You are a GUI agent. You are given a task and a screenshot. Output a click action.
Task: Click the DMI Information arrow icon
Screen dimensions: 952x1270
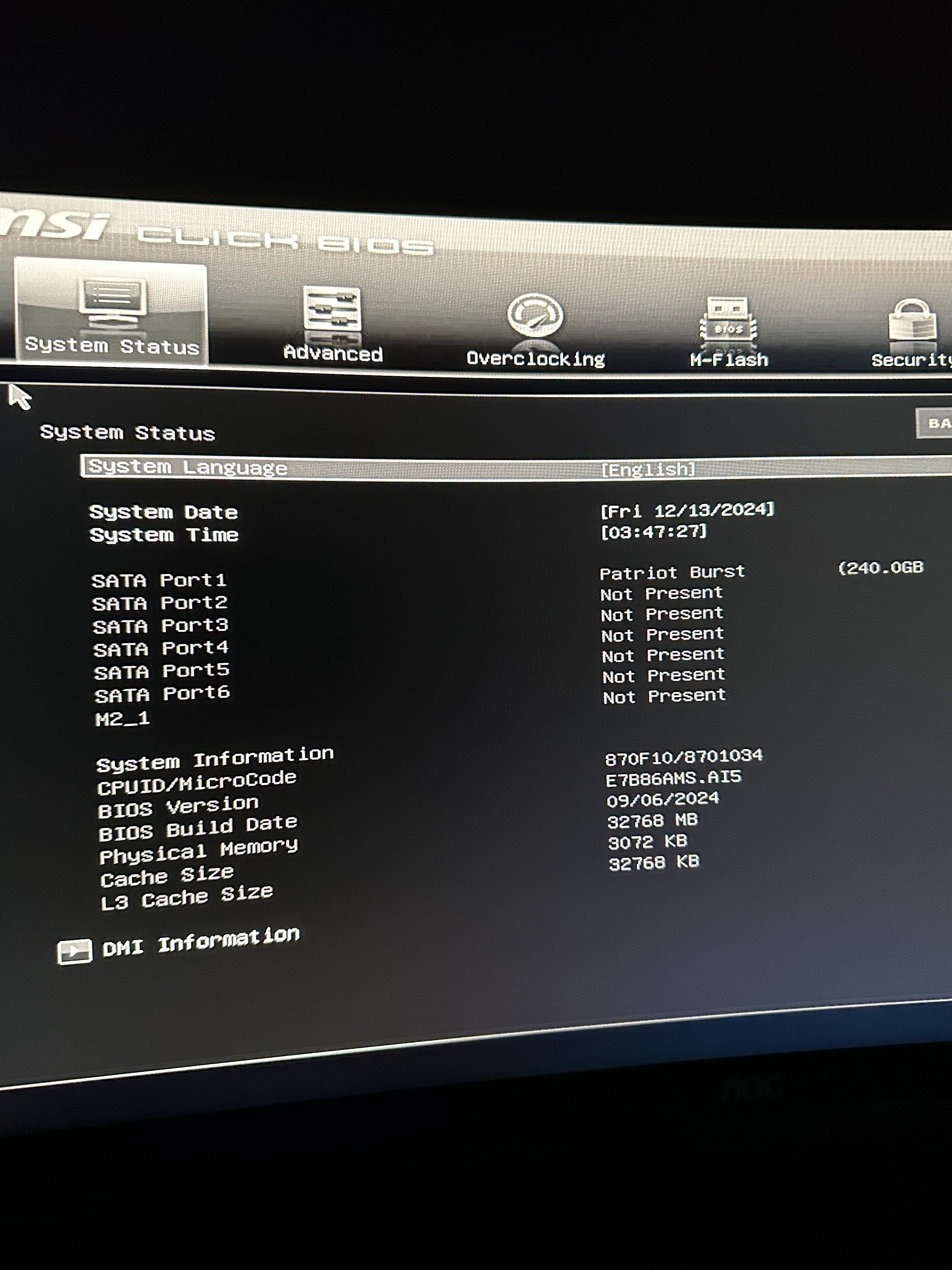[x=75, y=951]
